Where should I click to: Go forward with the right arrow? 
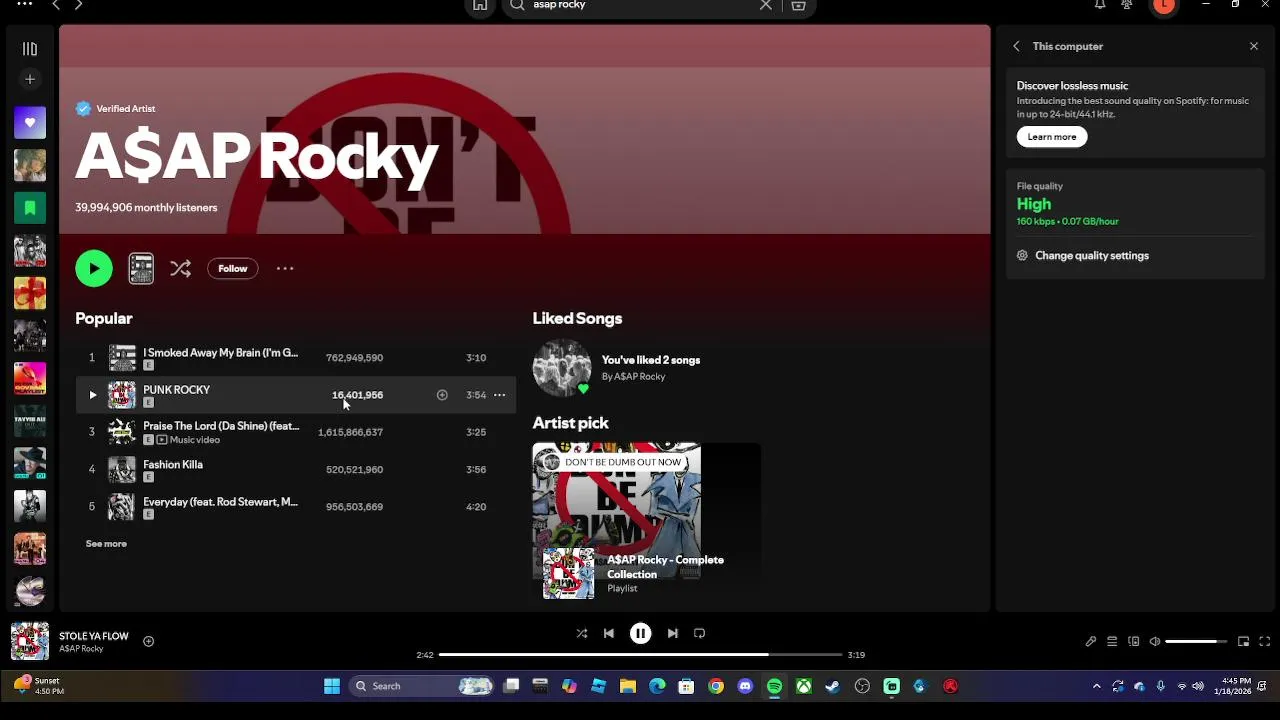tap(78, 5)
